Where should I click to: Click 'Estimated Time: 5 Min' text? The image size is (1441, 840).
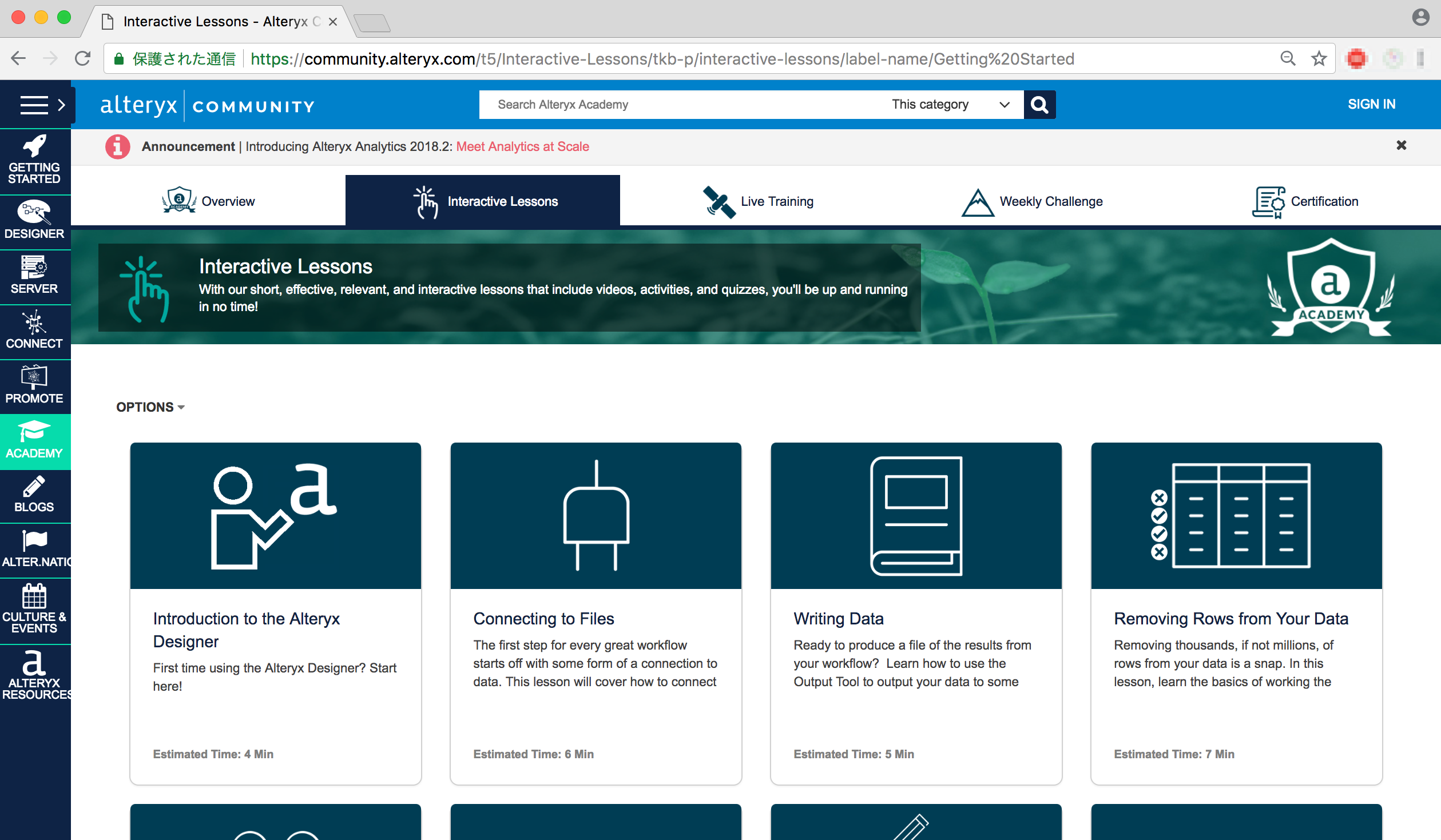tap(854, 754)
